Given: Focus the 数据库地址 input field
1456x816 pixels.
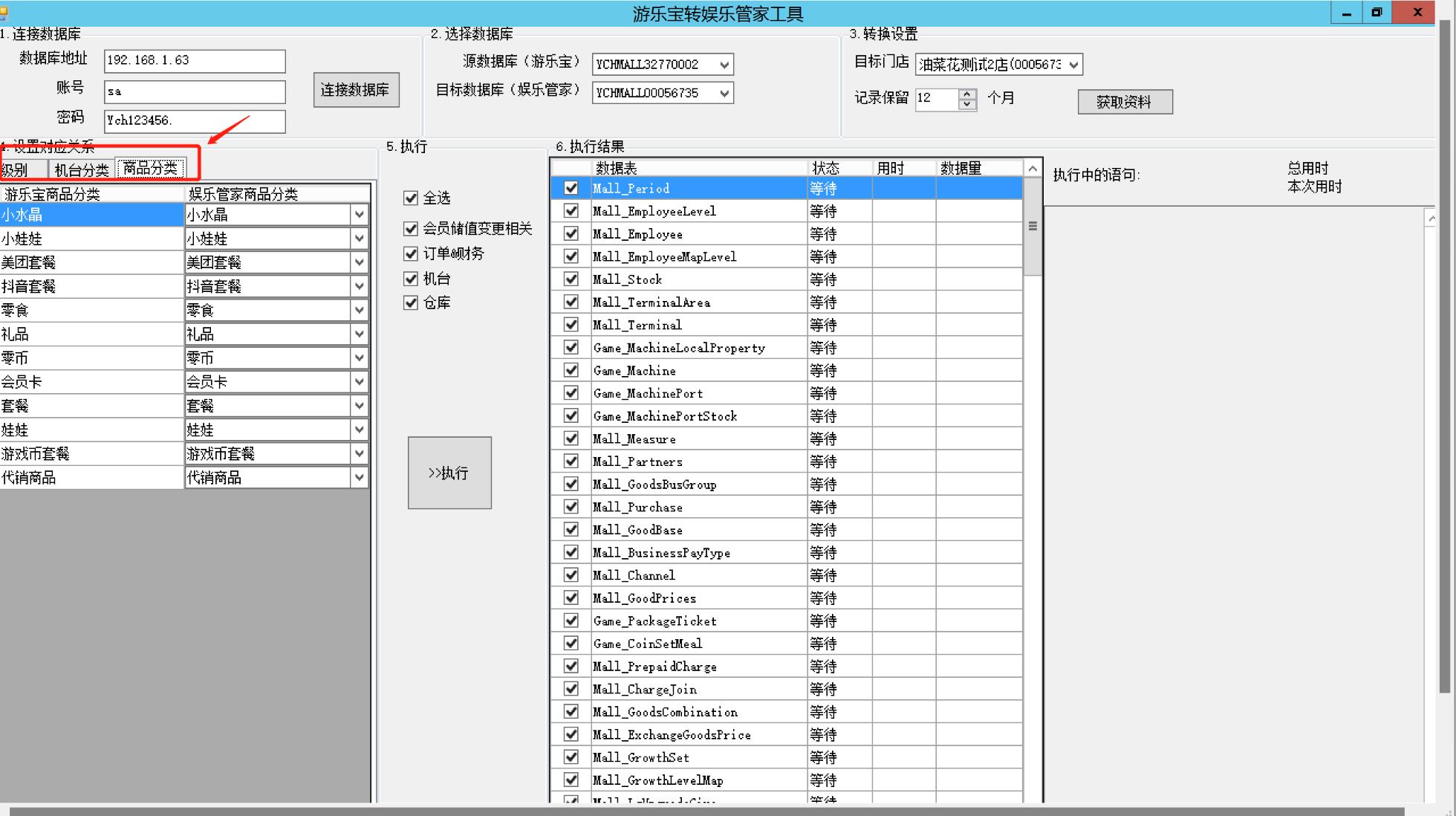Looking at the screenshot, I should point(195,61).
